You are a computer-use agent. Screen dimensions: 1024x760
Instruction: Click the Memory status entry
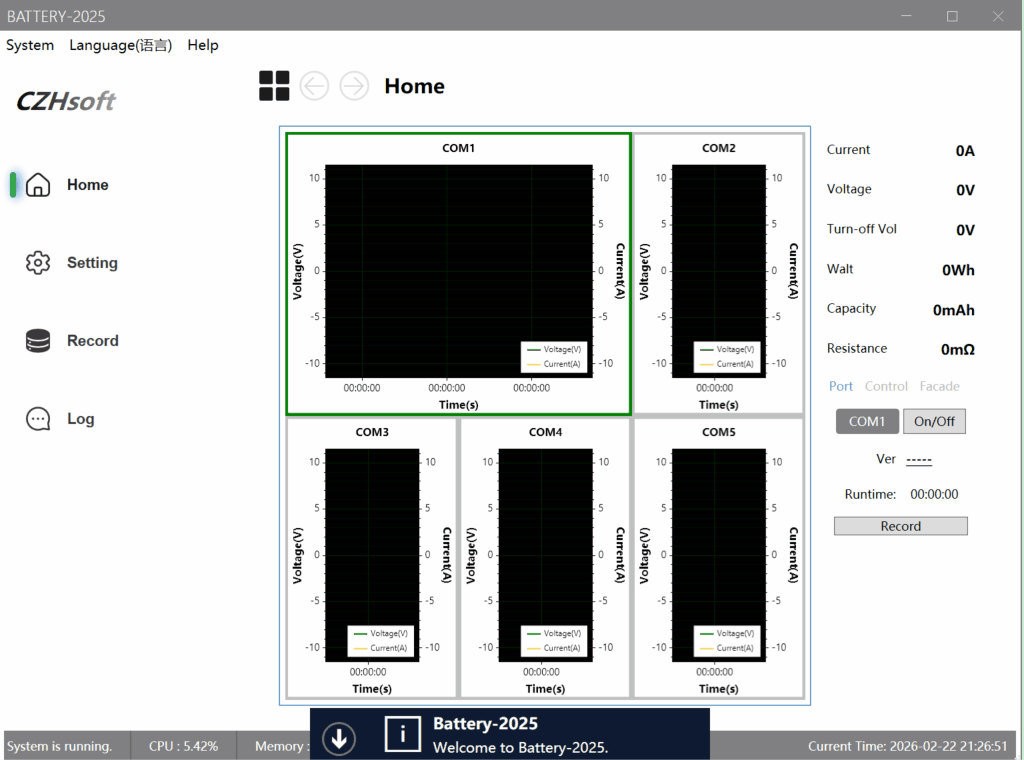tap(282, 746)
